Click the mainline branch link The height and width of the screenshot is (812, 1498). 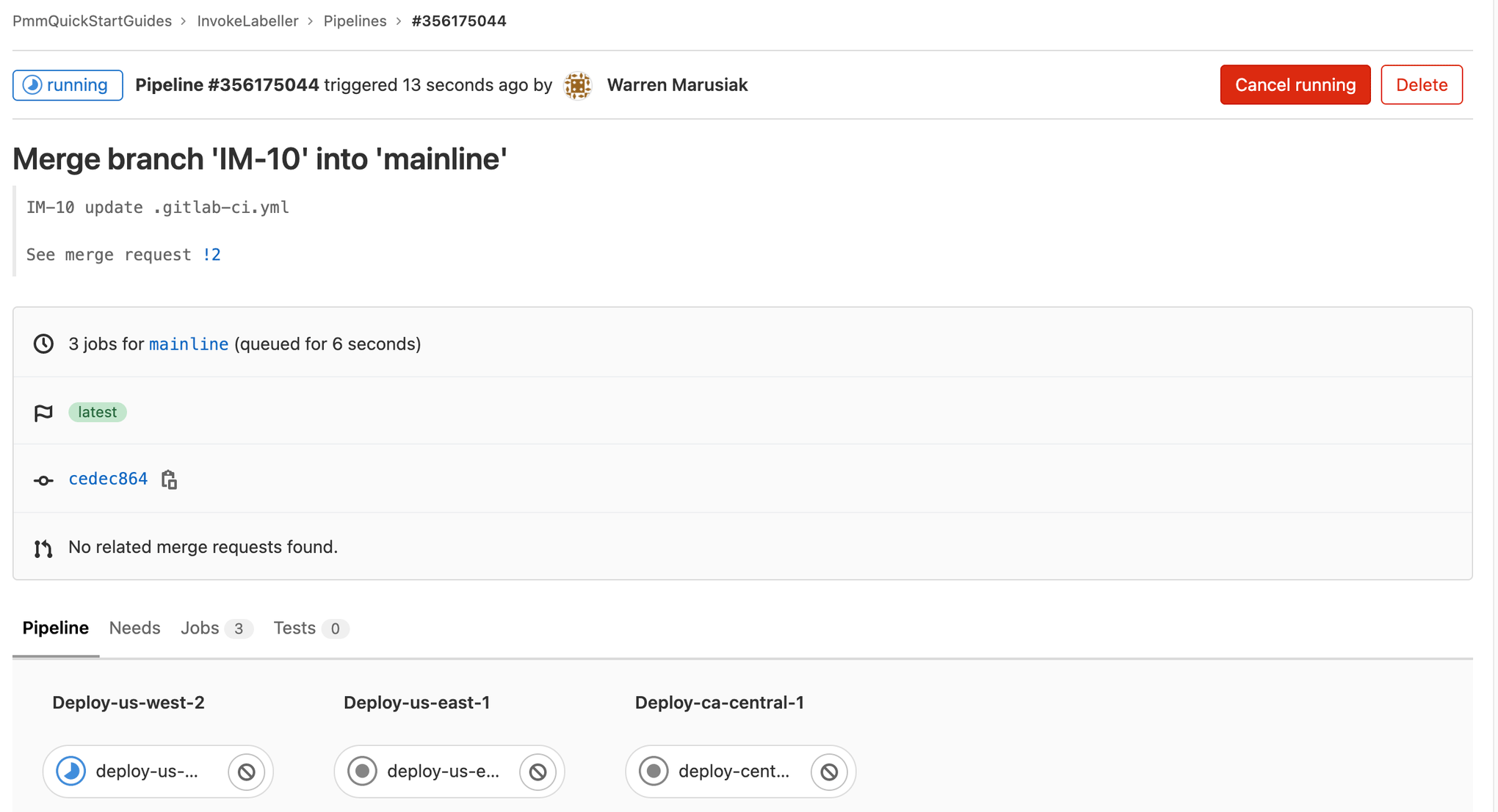pyautogui.click(x=188, y=343)
